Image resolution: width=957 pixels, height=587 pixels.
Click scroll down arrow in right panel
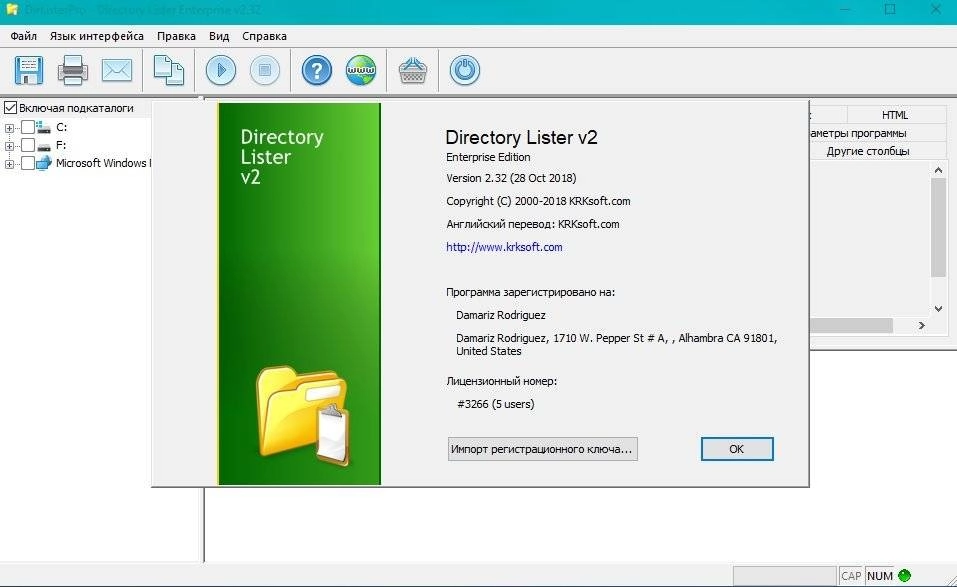(939, 309)
